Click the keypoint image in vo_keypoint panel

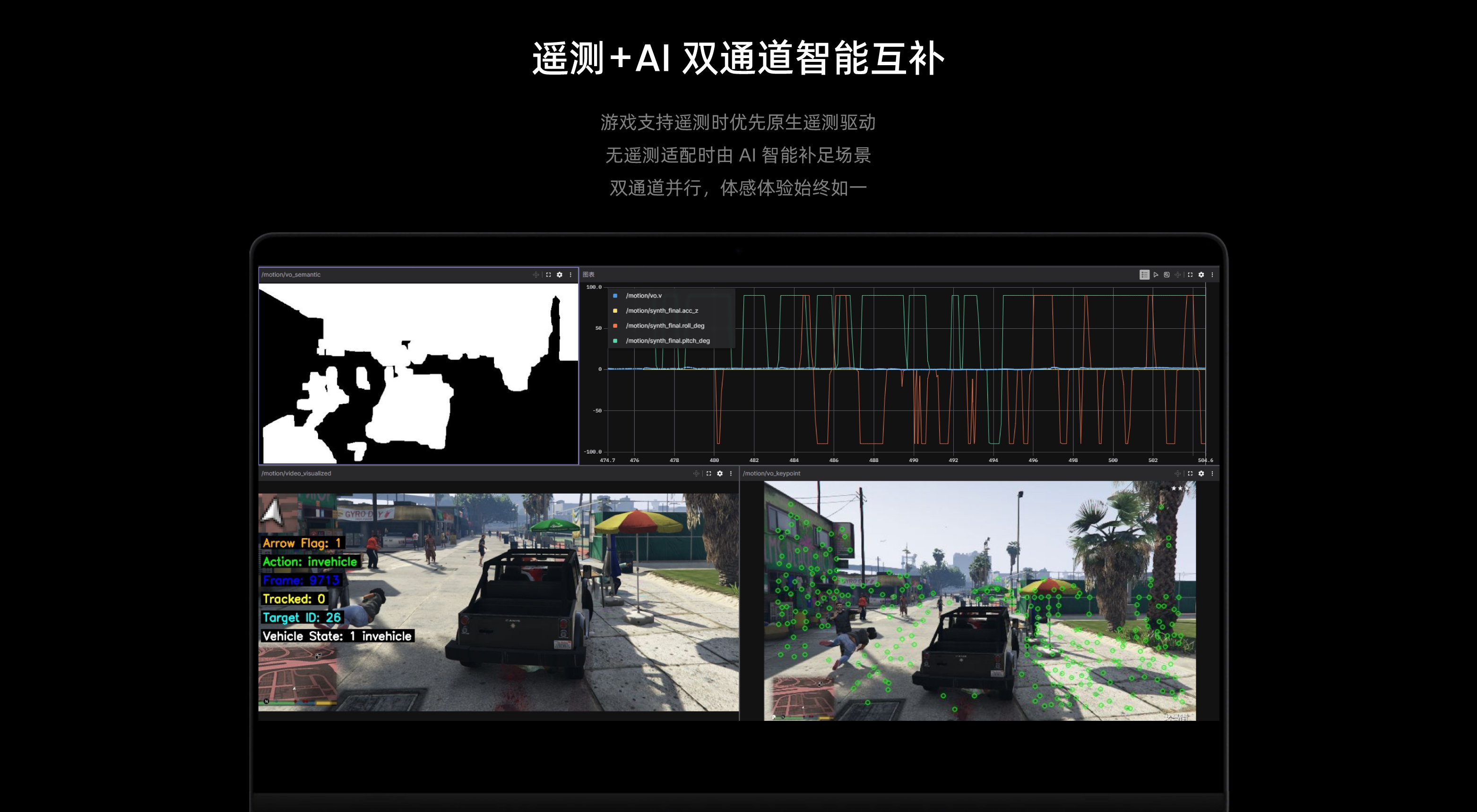(980, 600)
